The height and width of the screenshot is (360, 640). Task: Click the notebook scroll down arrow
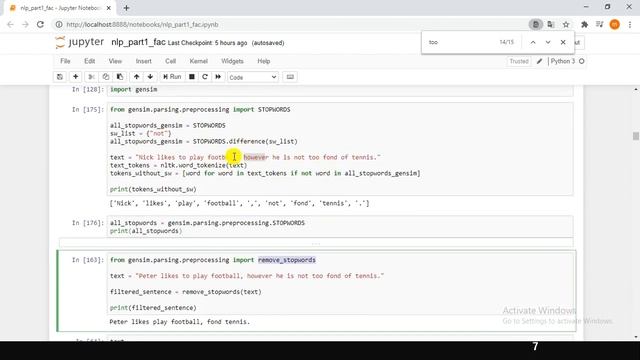pos(636,337)
